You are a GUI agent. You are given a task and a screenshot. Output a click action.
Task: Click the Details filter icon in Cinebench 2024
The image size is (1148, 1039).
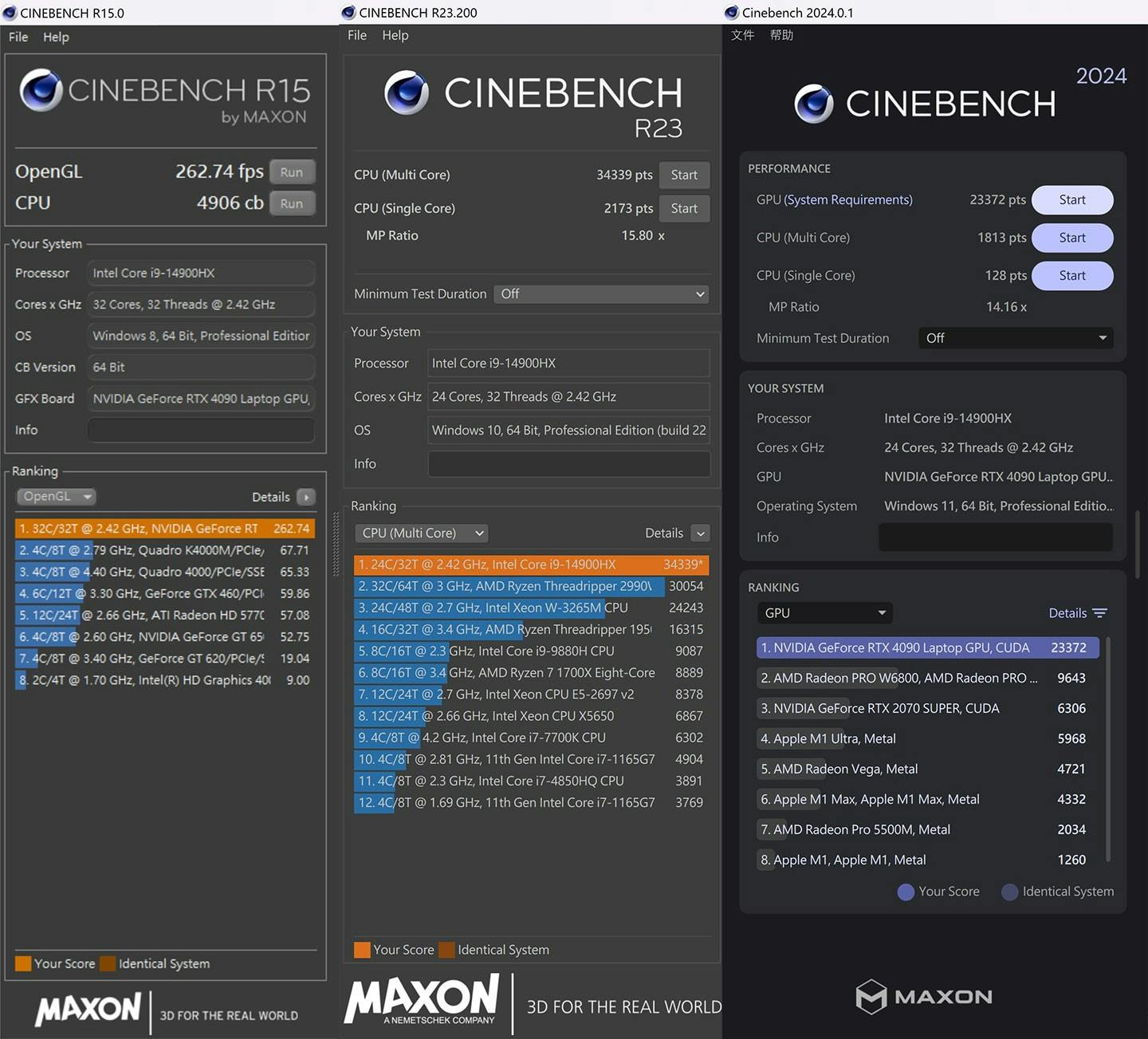(1100, 613)
